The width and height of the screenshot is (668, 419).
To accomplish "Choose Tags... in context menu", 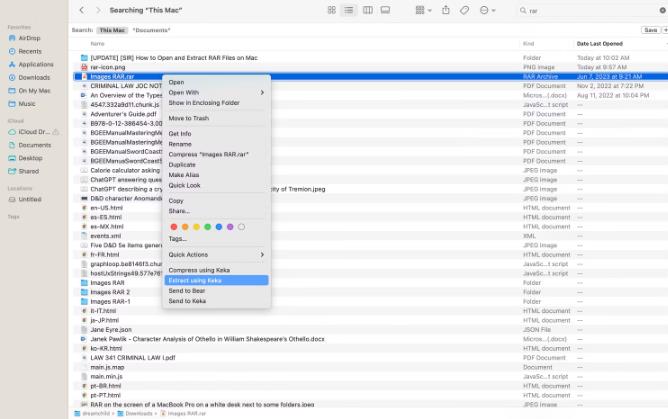I will 216,239.
